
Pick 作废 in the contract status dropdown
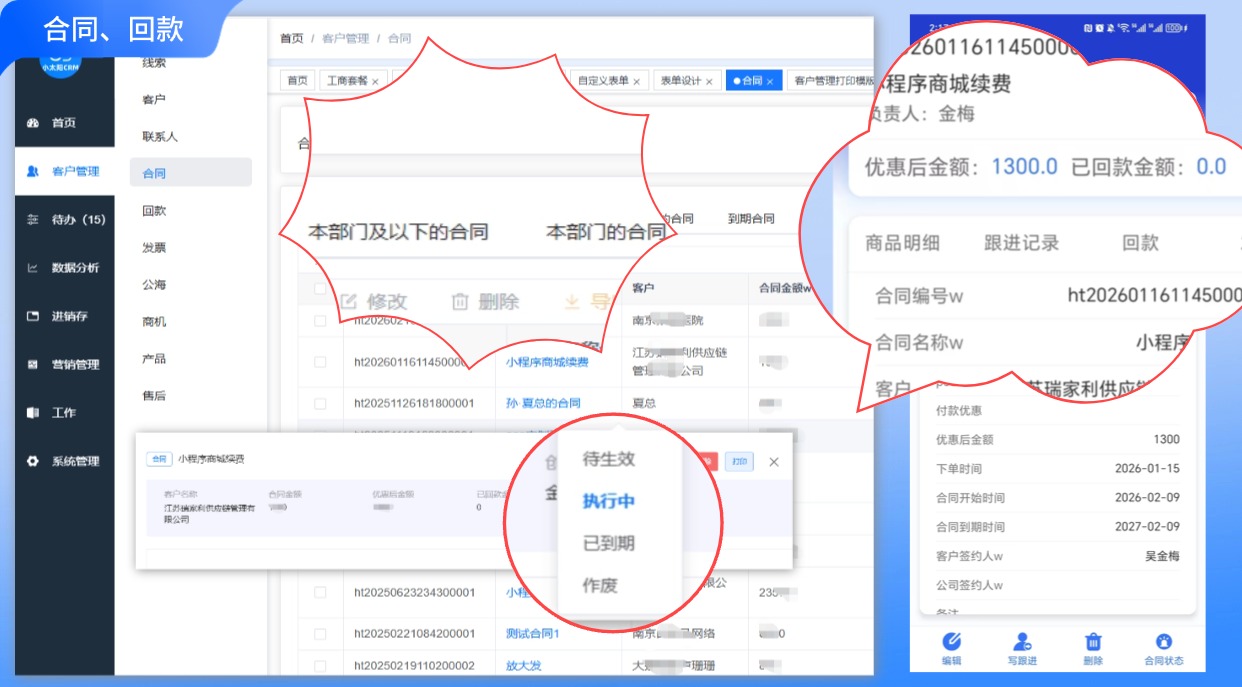click(600, 586)
